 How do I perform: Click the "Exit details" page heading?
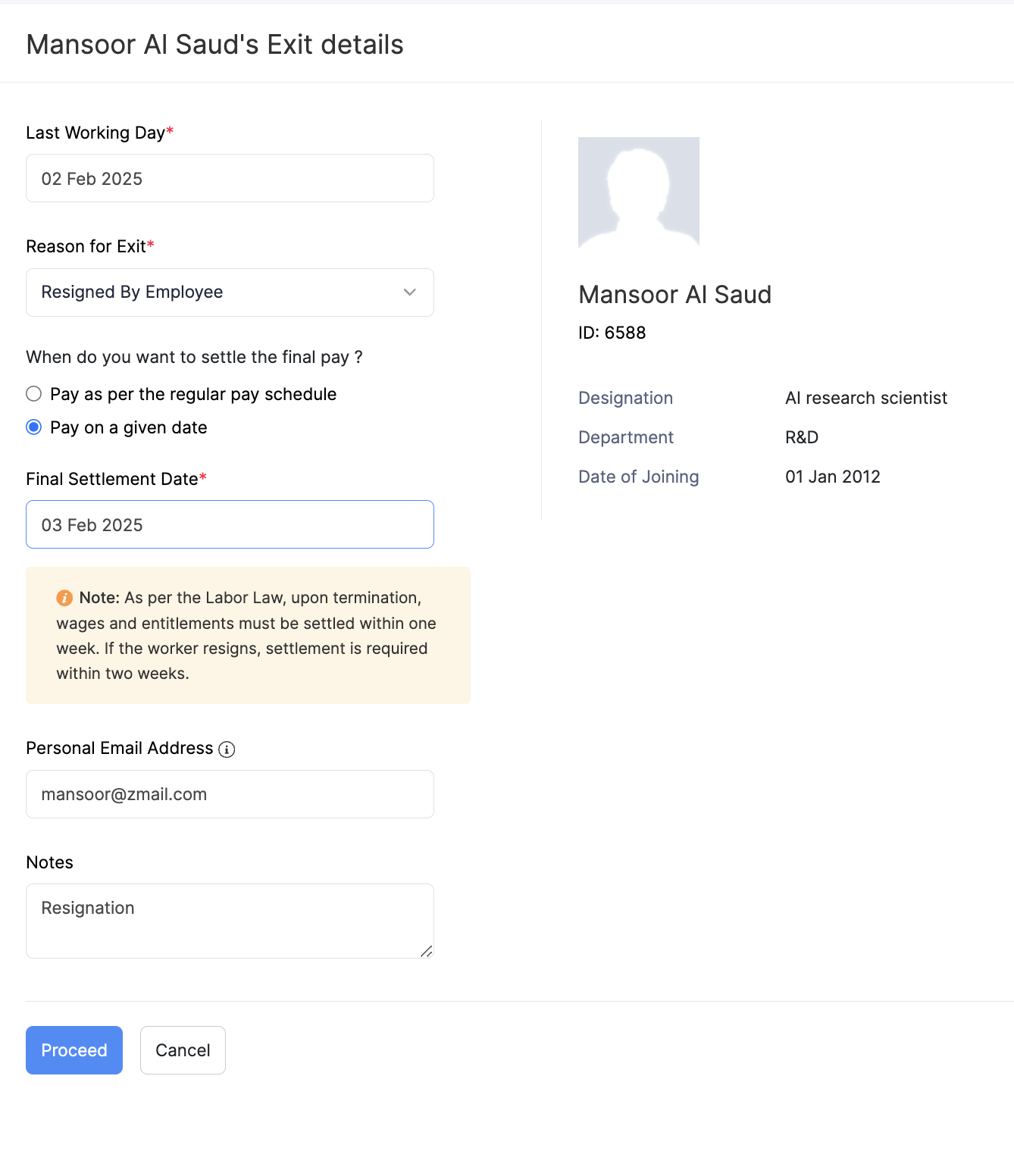tap(214, 45)
